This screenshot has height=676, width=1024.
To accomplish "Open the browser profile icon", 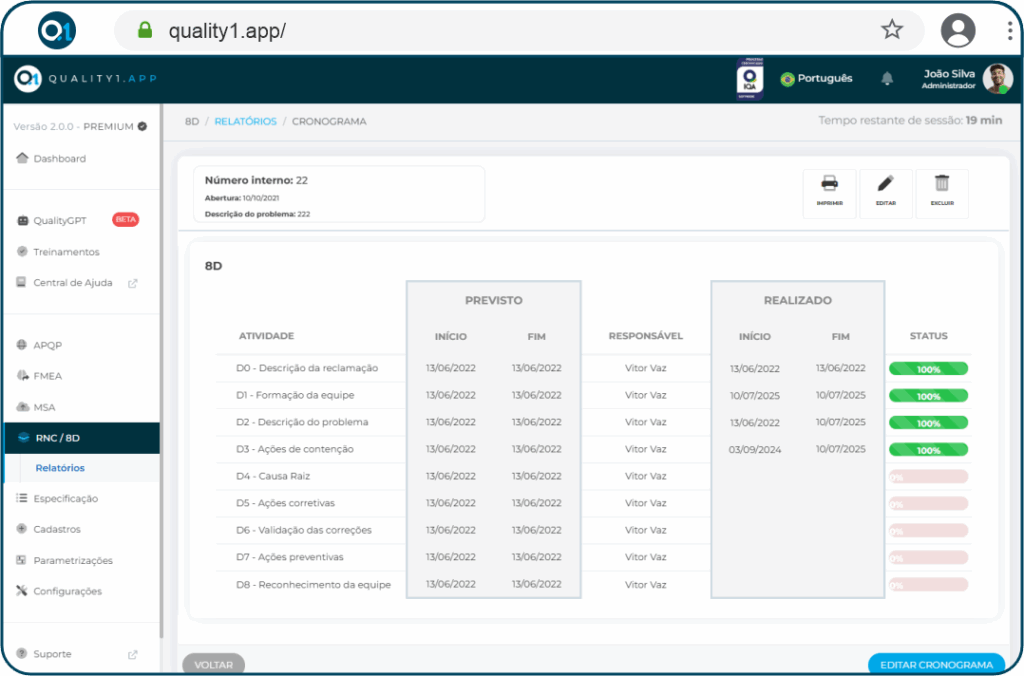I will point(957,30).
